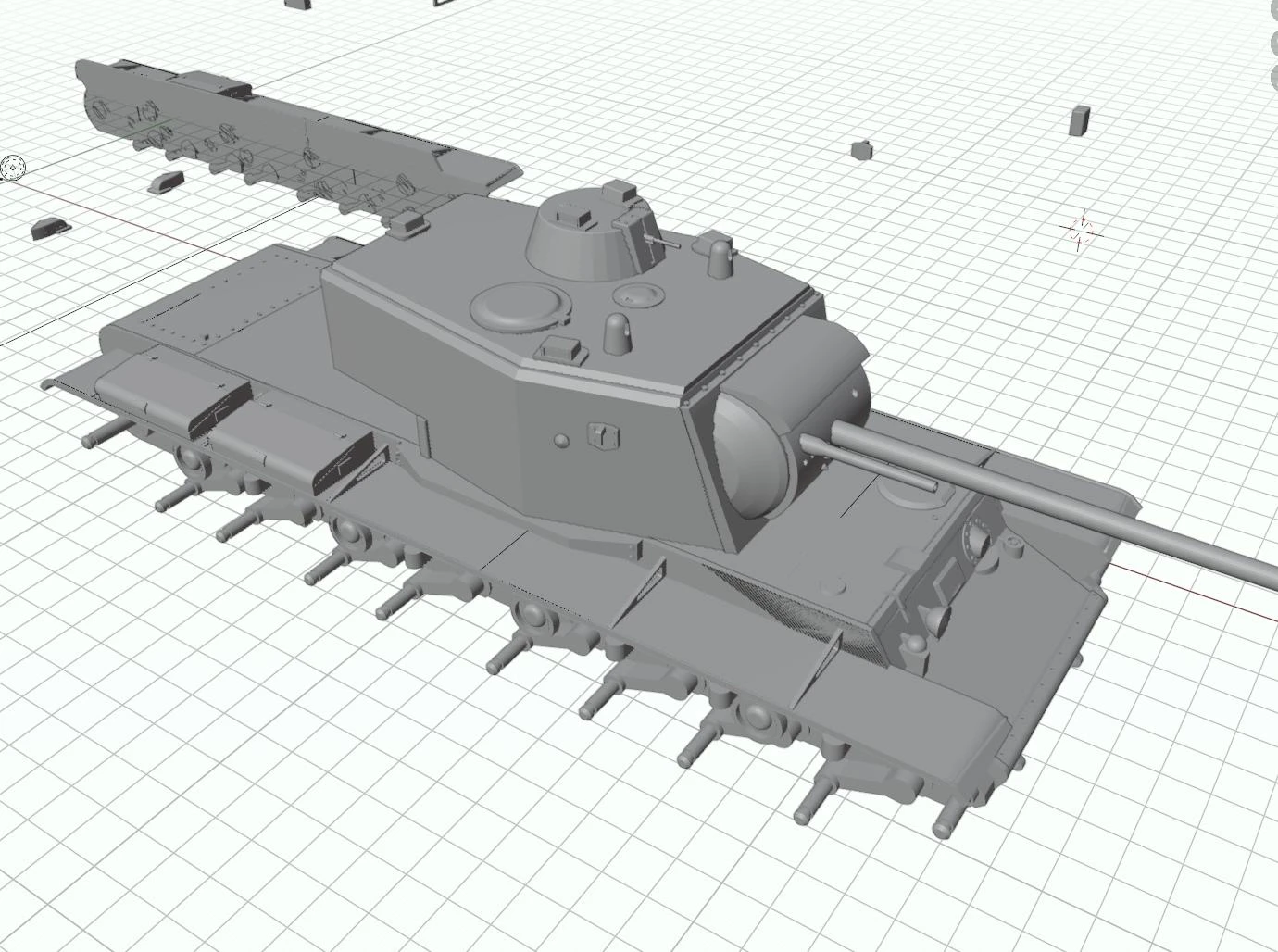The image size is (1278, 952).
Task: Select the small oval hatch on turret roof
Action: [x=638, y=295]
